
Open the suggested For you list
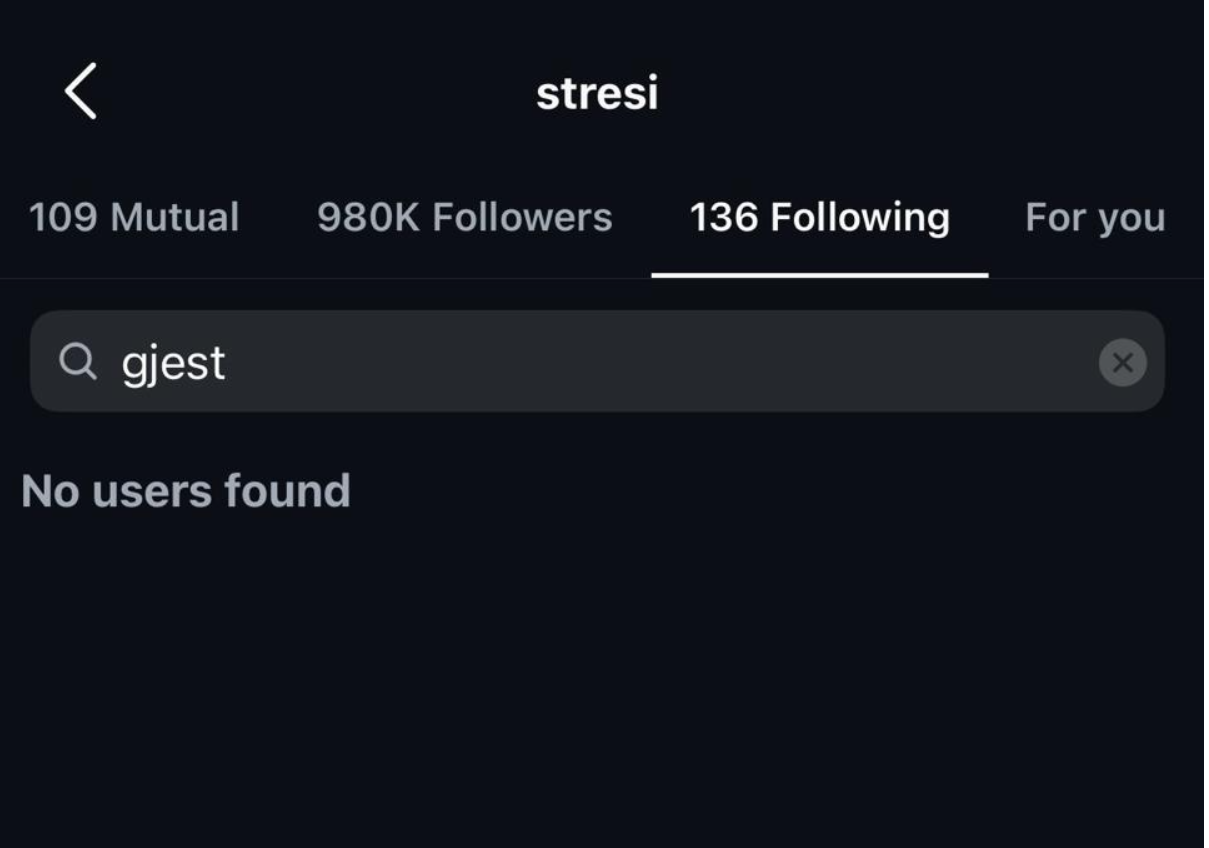[x=1094, y=218]
